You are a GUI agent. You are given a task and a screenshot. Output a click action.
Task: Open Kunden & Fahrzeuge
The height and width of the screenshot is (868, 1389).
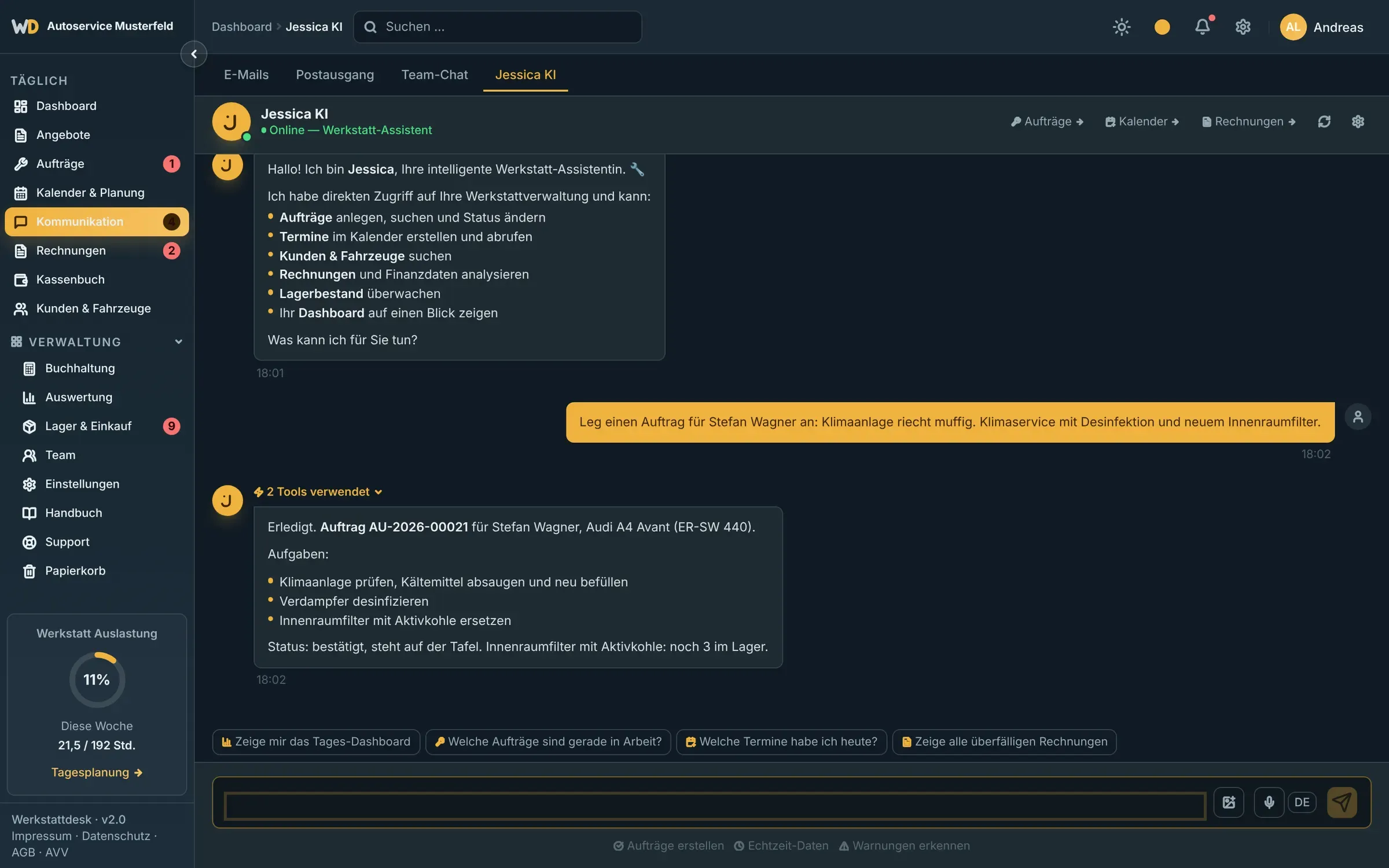pos(97,308)
